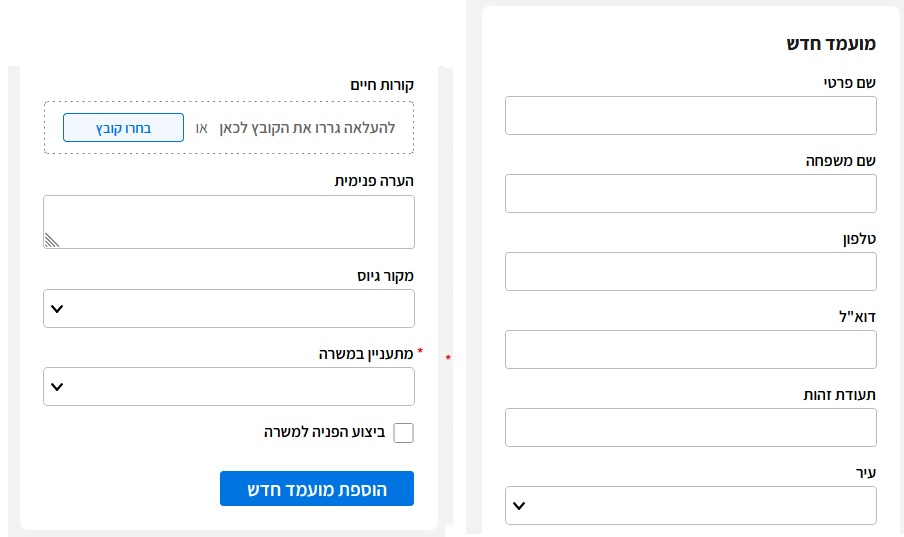Click the textarea resize handle grip
Screen dimensions: 904x537
(x=51, y=240)
